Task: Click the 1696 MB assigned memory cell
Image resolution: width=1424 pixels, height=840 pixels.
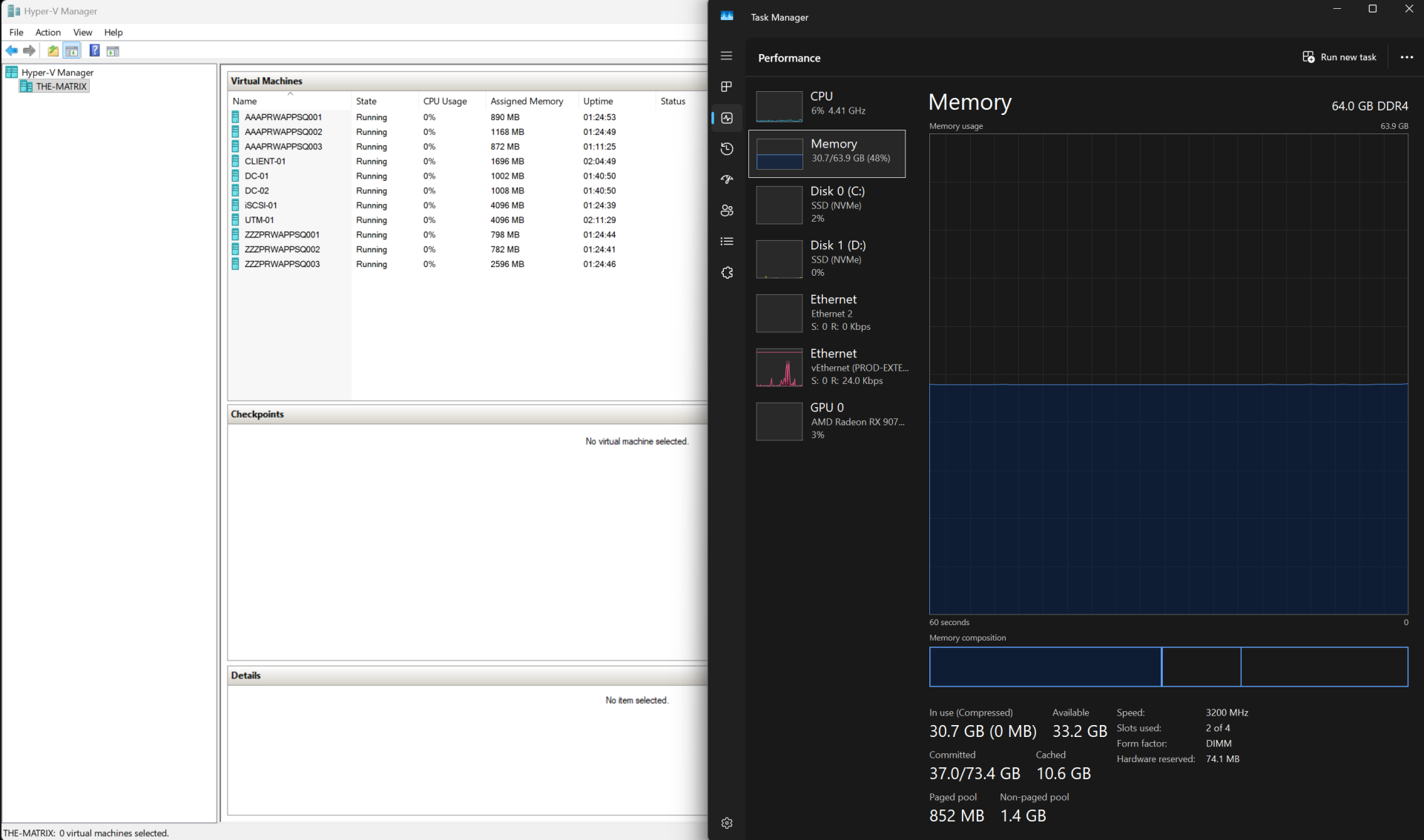Action: [507, 162]
